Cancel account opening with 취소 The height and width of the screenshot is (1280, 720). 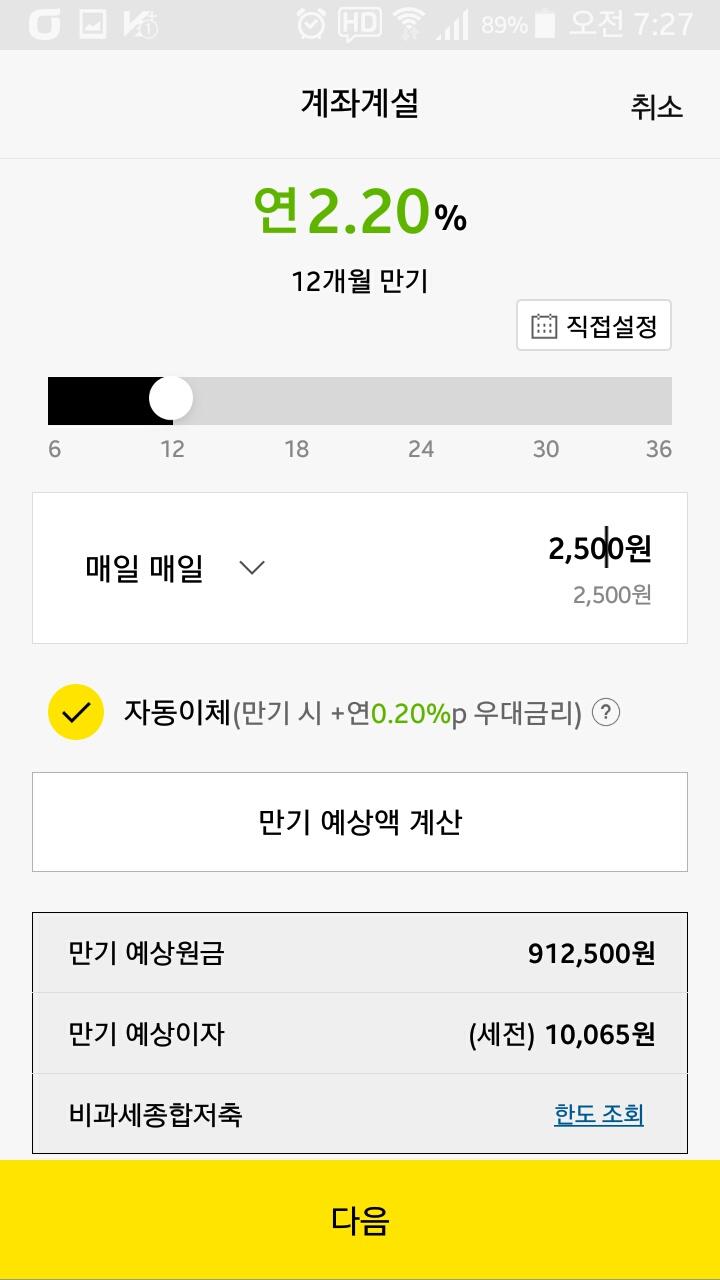coord(656,107)
